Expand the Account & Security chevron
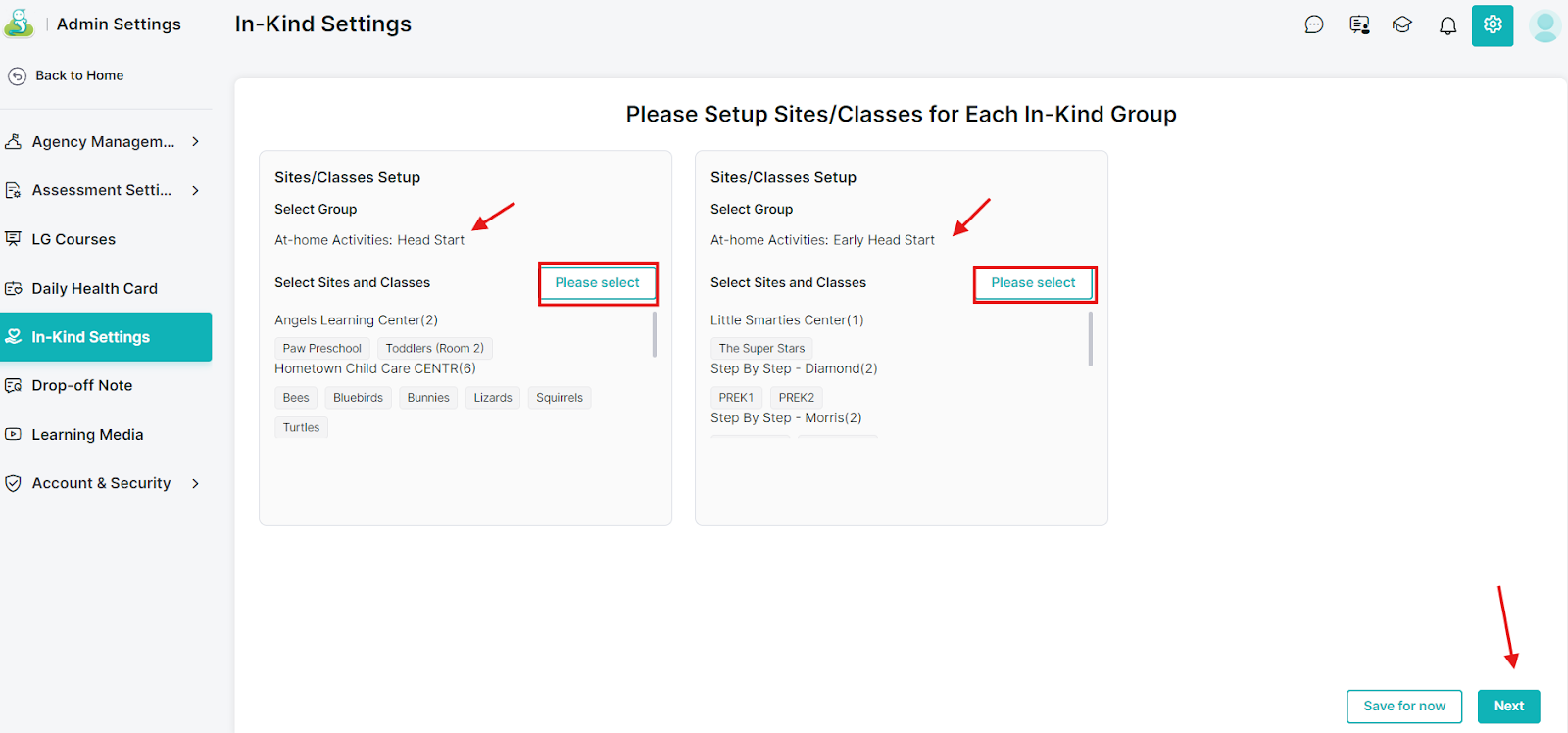The image size is (1568, 733). tap(196, 483)
